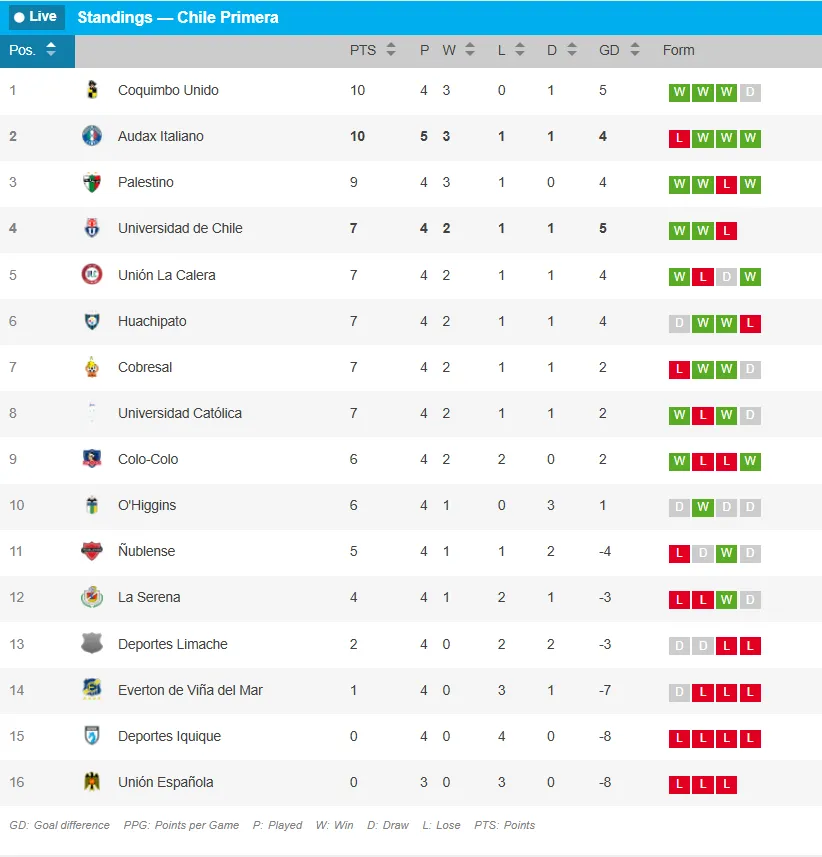822x857 pixels.
Task: Click the Coquimbo Unido club crest
Action: [x=92, y=90]
